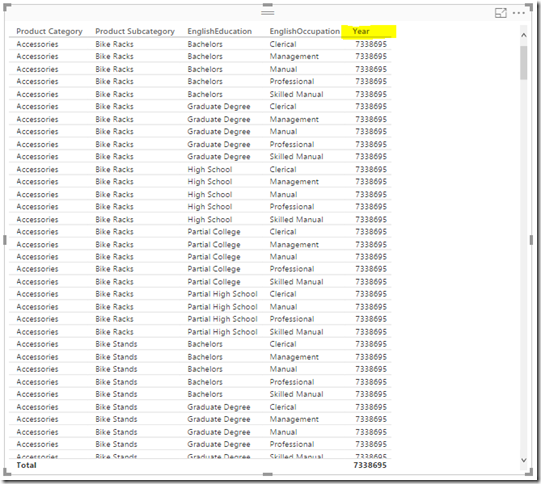Click the vertical scrollbar thumb
This screenshot has height=484, width=541.
pyautogui.click(x=523, y=62)
